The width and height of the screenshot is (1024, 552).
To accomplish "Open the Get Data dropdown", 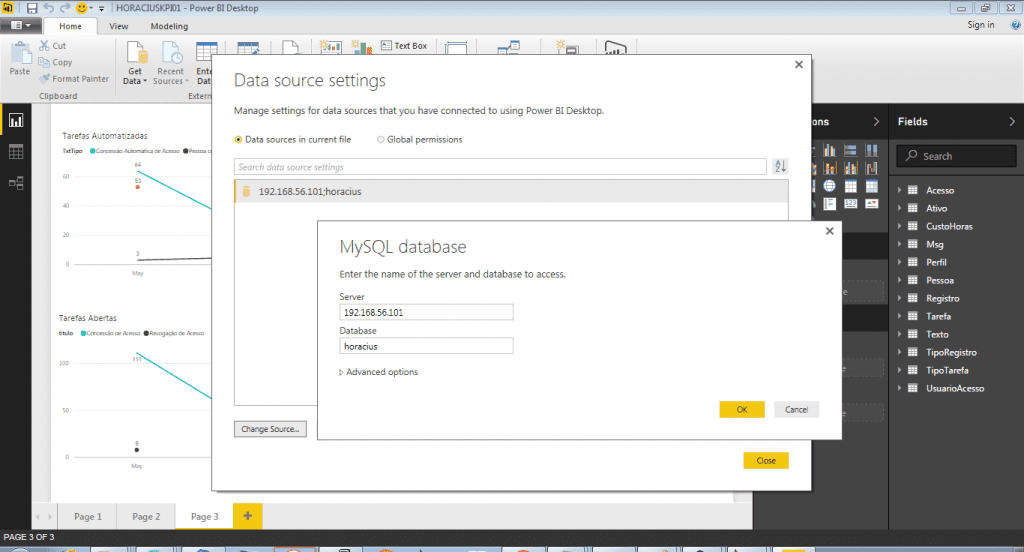I will coord(135,63).
